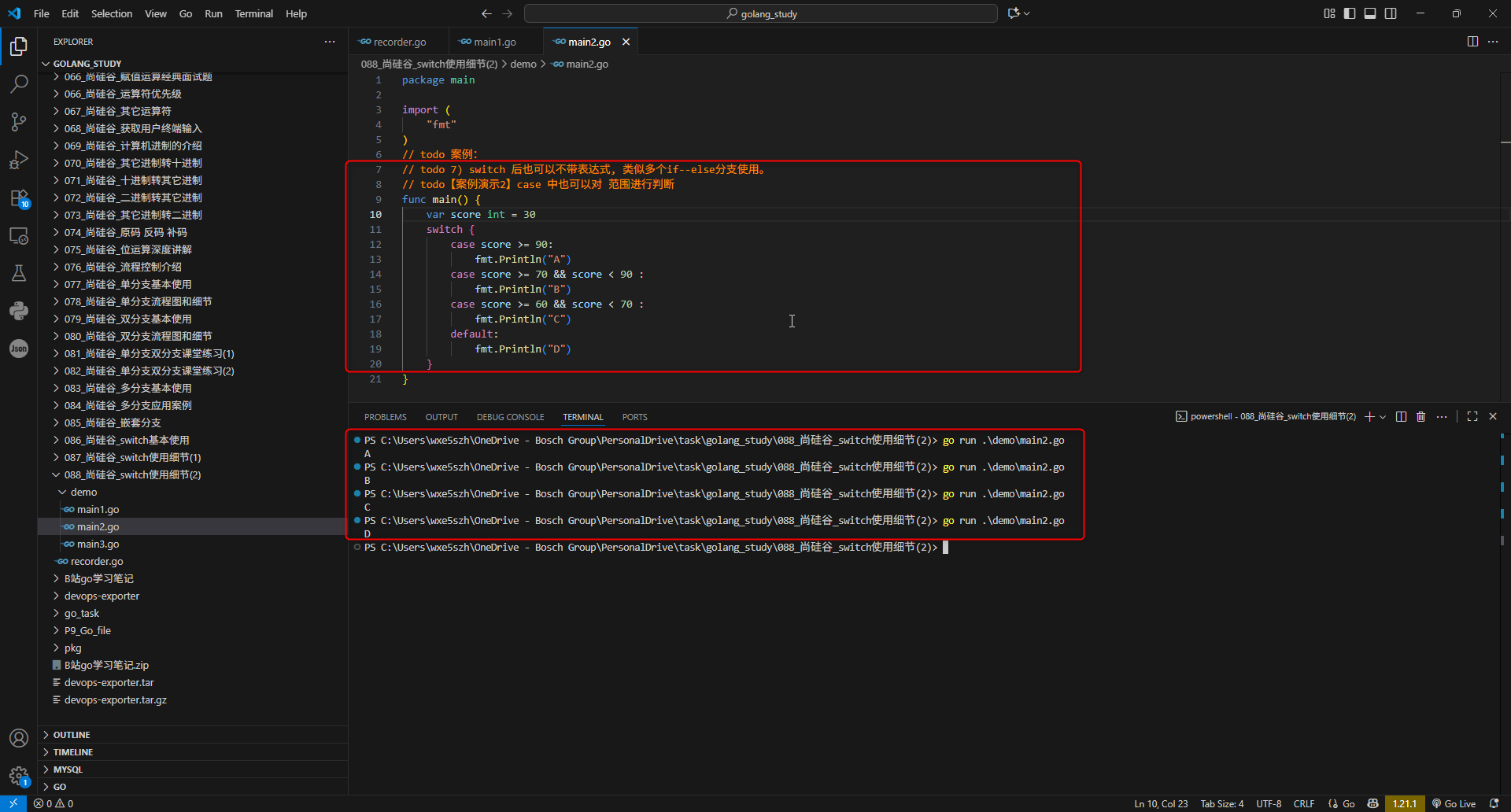Split the editor to the right

(x=1472, y=42)
